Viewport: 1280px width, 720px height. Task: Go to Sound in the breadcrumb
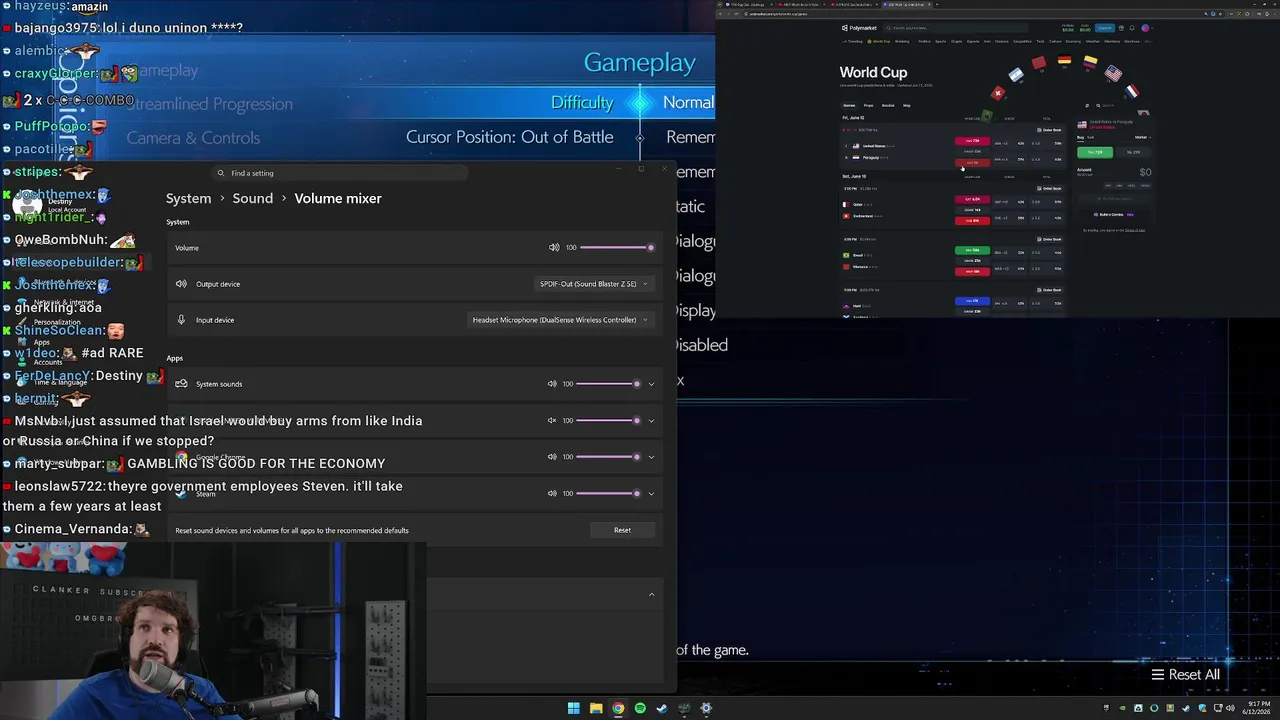pyautogui.click(x=252, y=198)
